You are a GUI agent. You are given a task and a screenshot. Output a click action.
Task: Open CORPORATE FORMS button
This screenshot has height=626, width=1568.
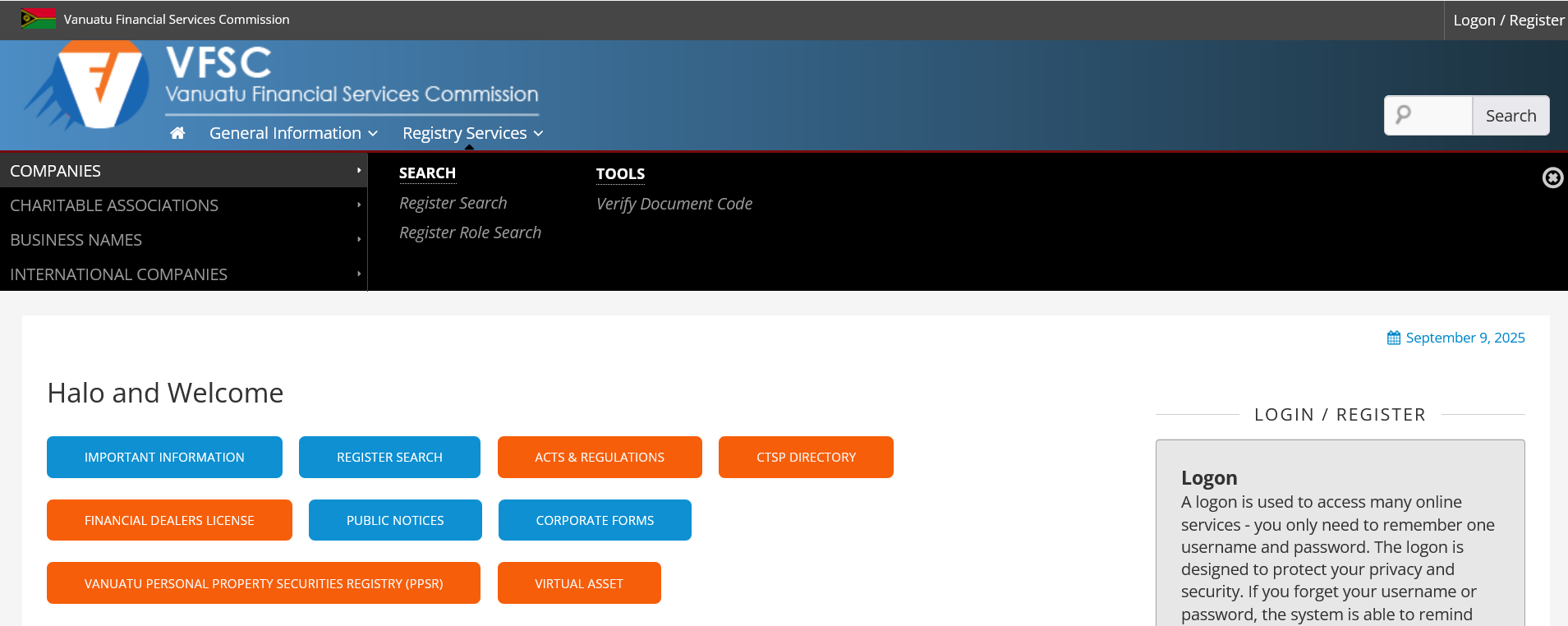[595, 520]
